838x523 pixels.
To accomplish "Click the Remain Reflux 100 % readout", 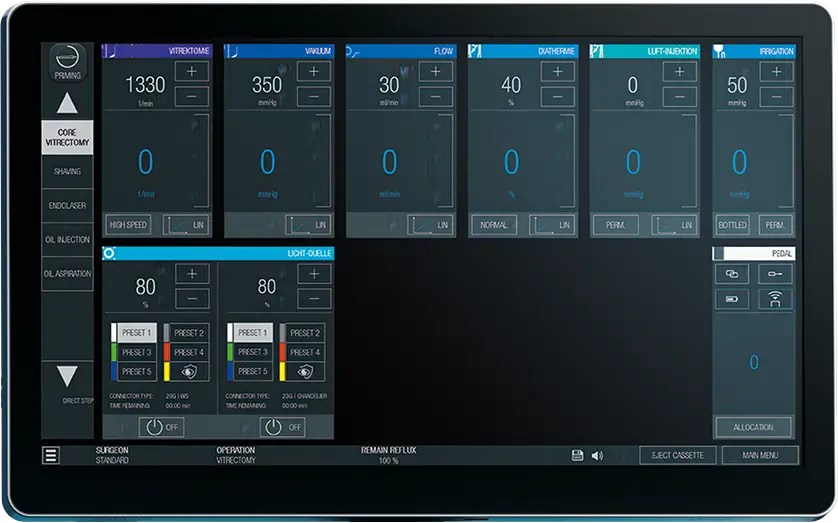I will pos(389,455).
